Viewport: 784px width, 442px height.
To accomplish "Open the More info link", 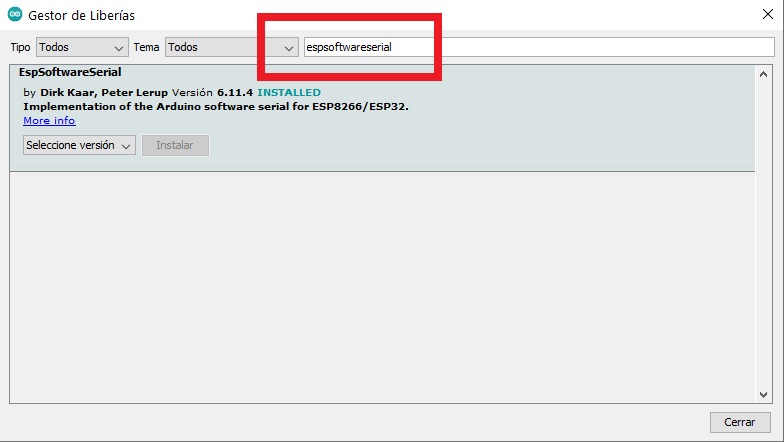I will pos(49,121).
